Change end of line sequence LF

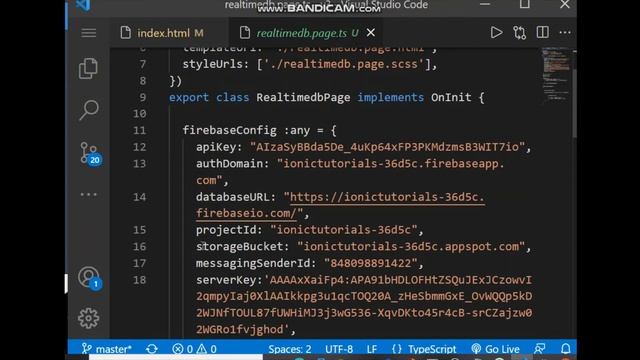[371, 349]
